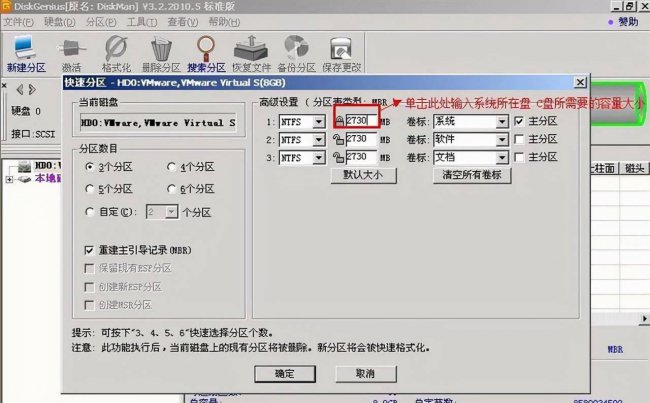The height and width of the screenshot is (403, 650).
Task: Click the New Partition (新建分区) toolbar icon
Action: tap(25, 53)
